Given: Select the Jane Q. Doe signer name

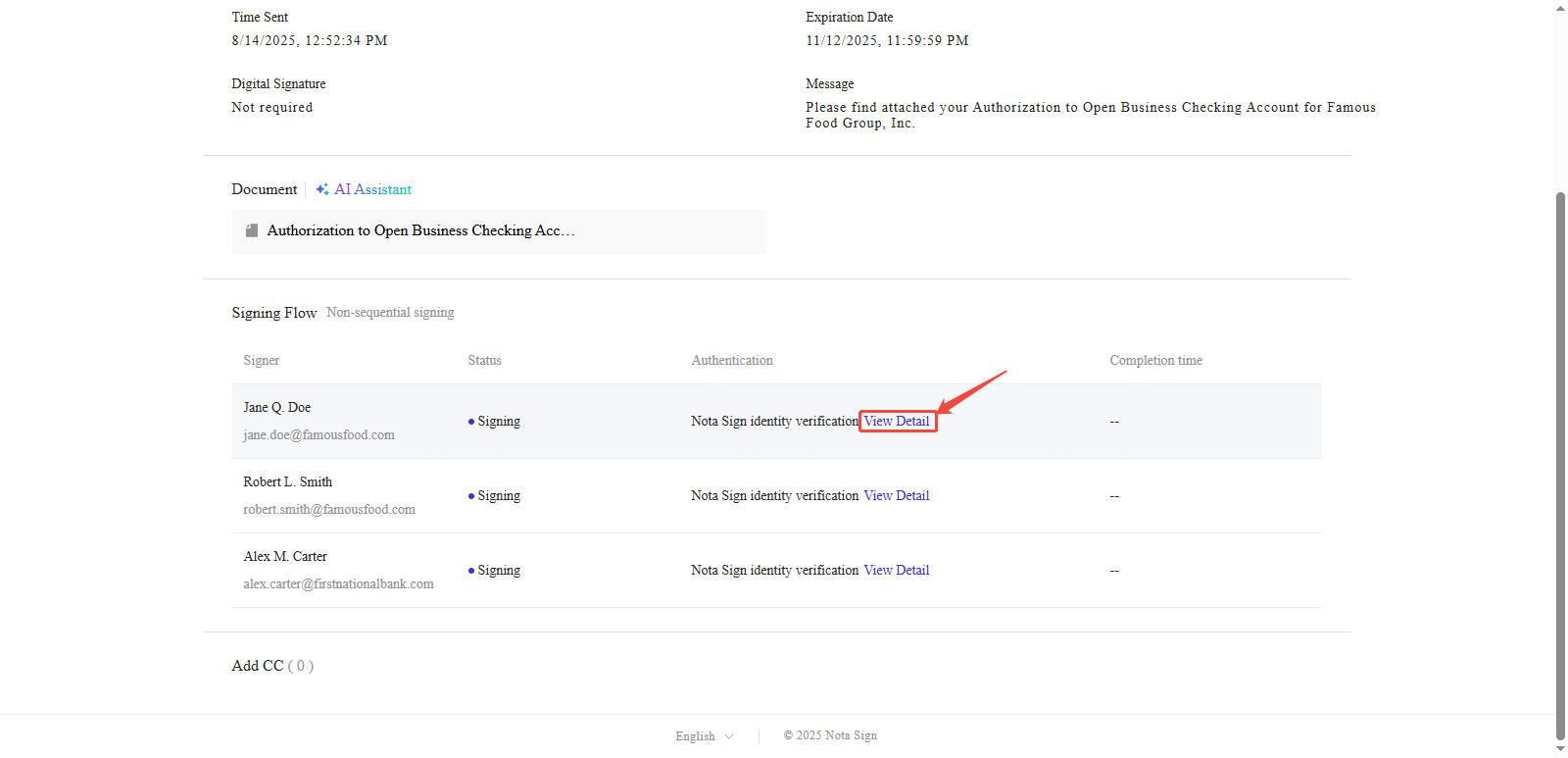Looking at the screenshot, I should pos(277,407).
